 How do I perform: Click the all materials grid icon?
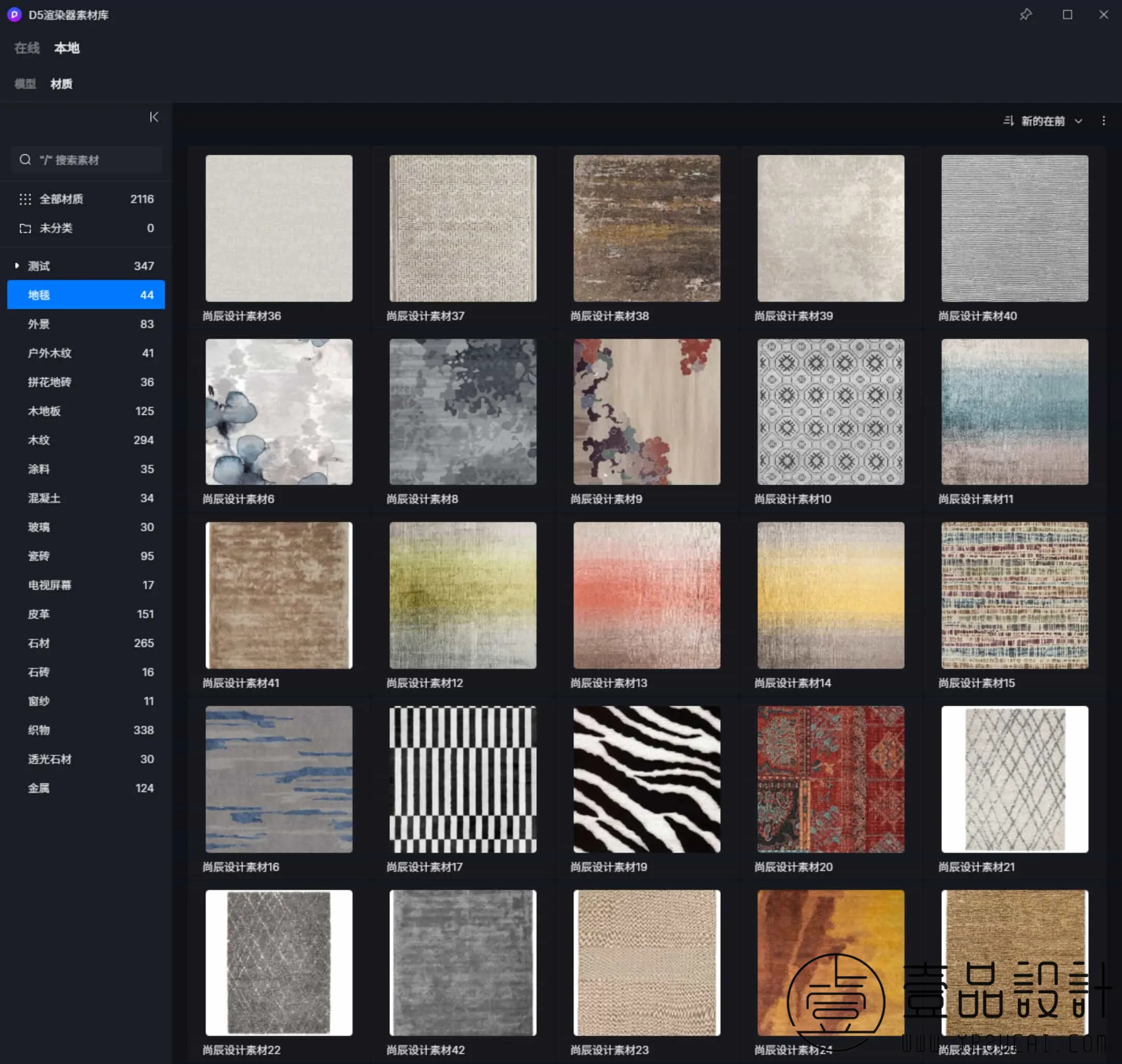click(25, 199)
